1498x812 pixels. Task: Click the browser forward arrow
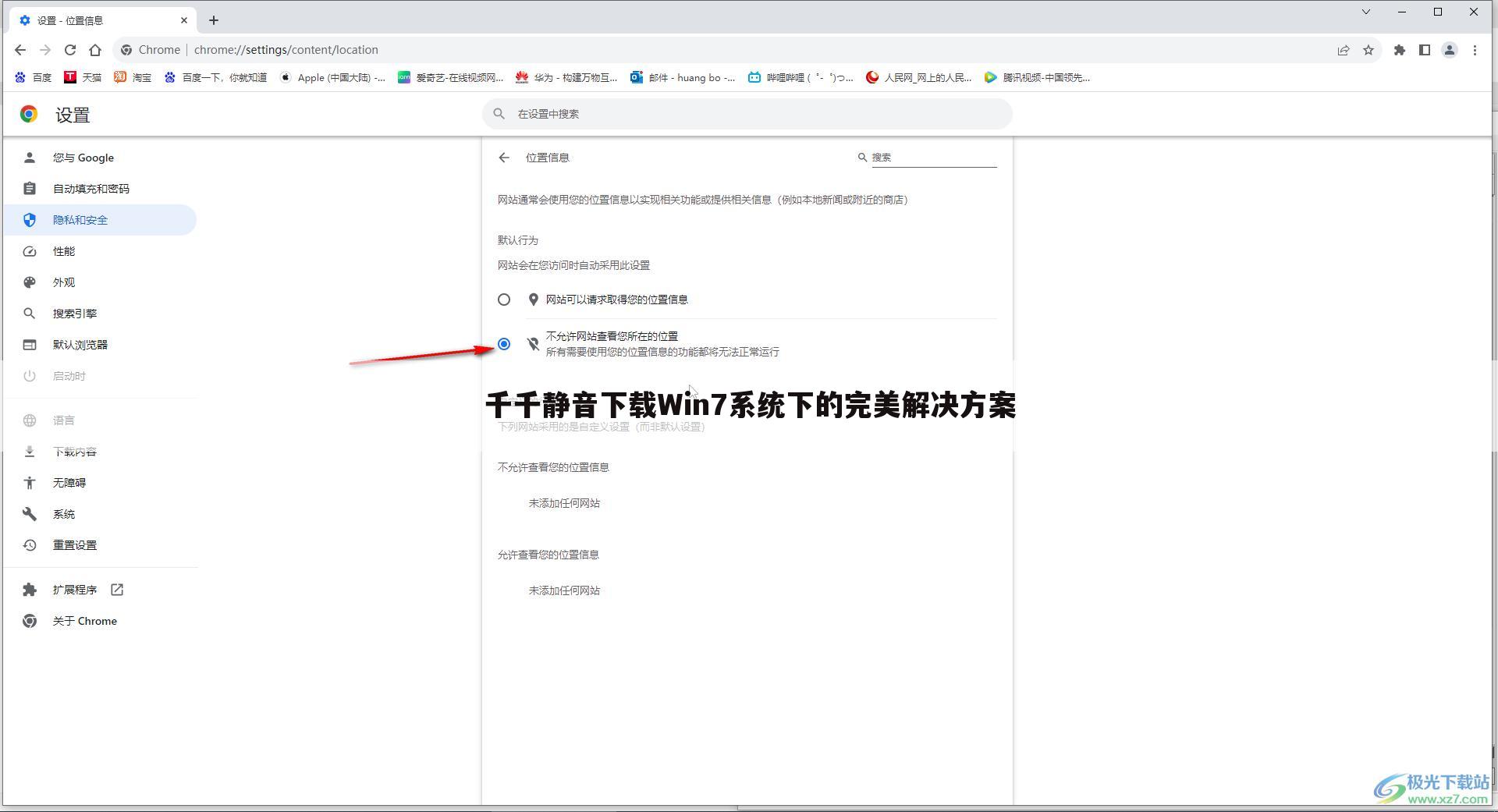pos(45,50)
